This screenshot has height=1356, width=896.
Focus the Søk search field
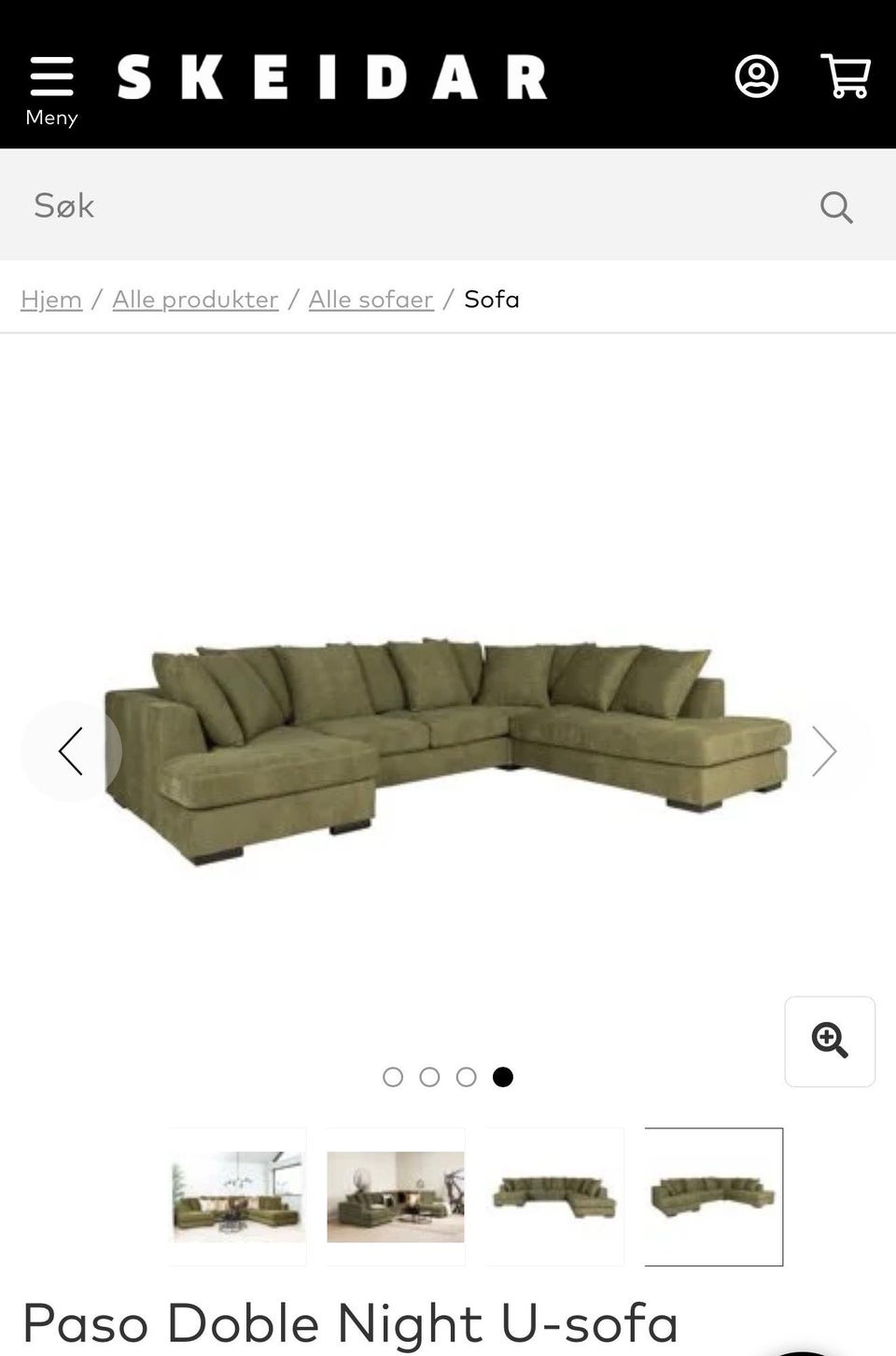411,205
